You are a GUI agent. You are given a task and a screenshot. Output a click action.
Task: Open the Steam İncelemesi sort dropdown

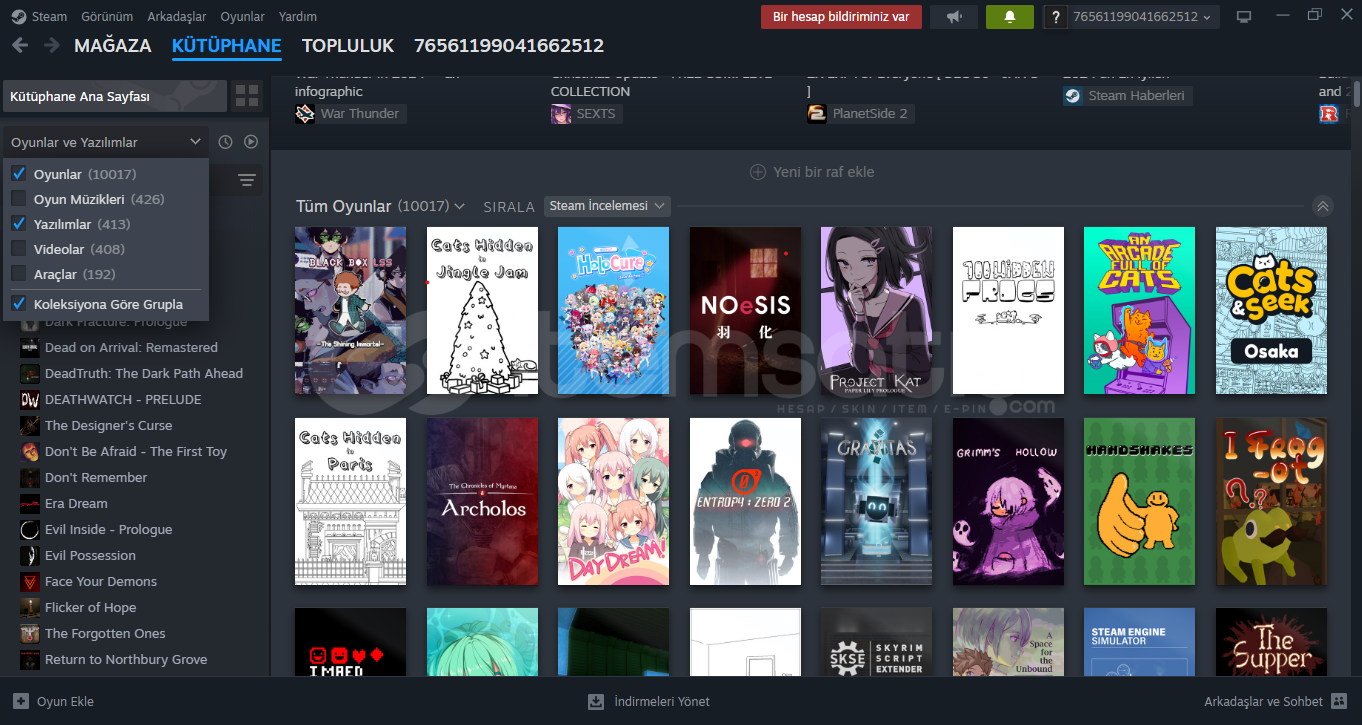607,206
